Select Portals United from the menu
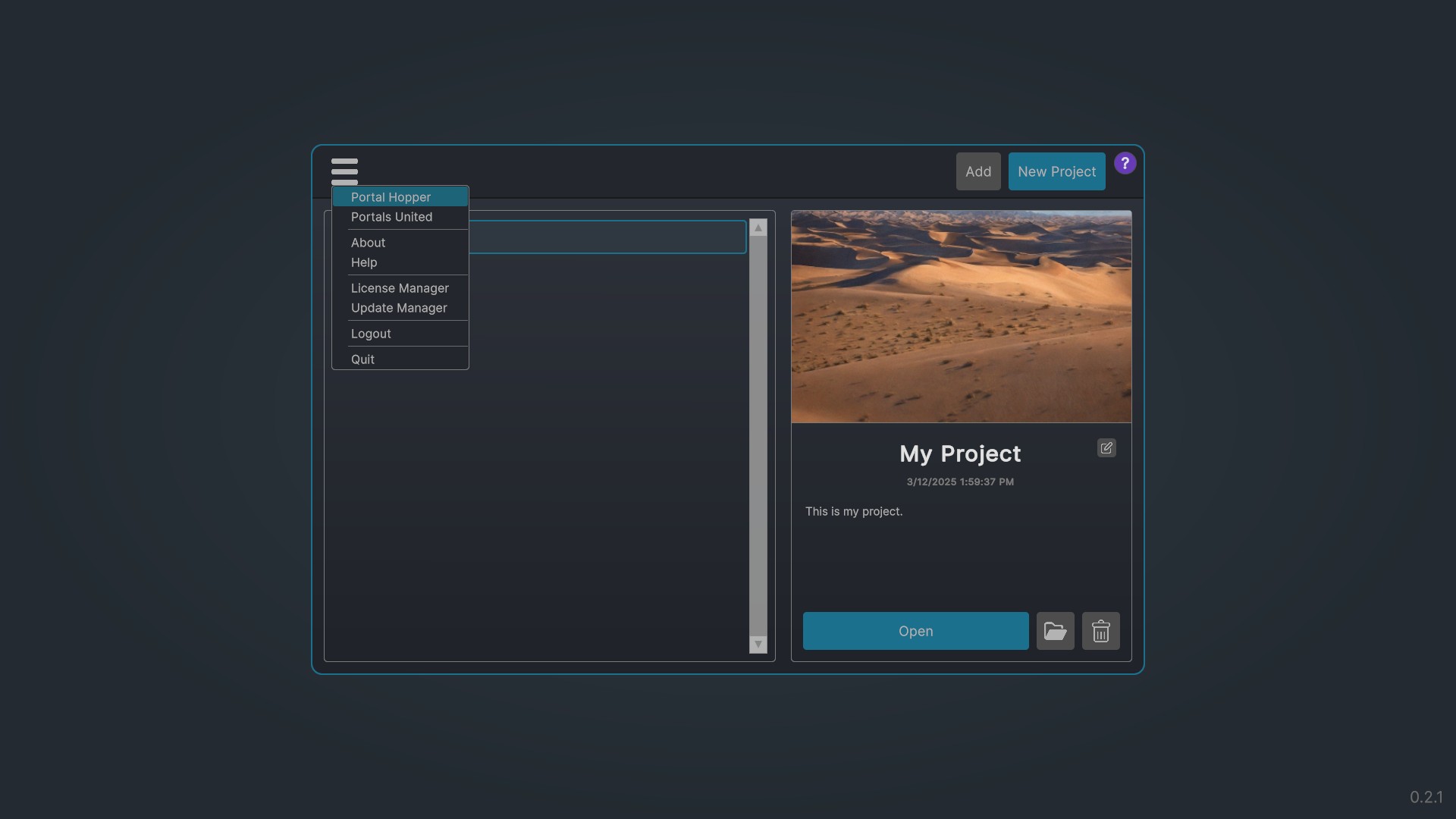Viewport: 1456px width, 819px height. point(391,217)
